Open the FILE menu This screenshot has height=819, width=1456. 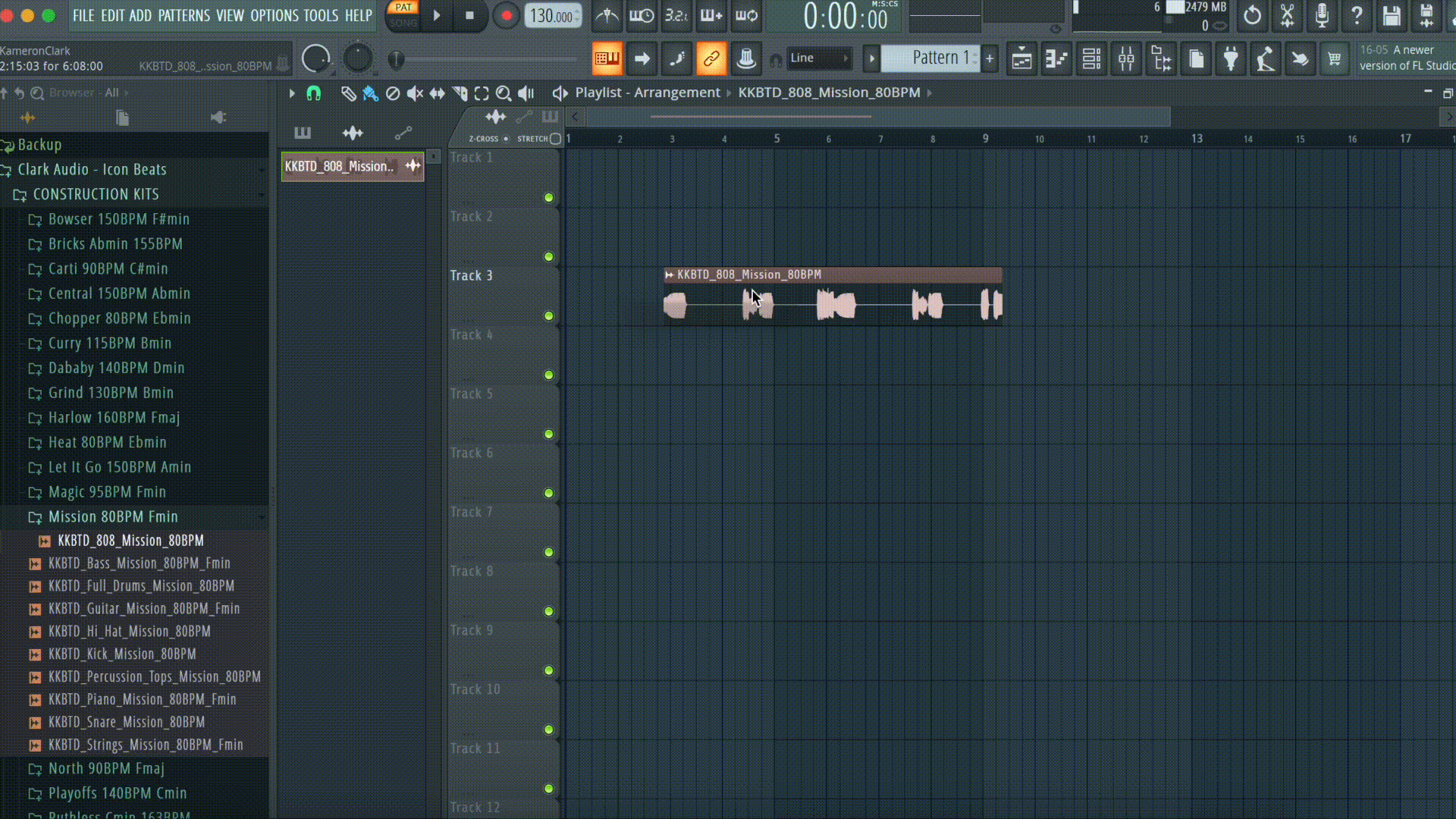[83, 15]
